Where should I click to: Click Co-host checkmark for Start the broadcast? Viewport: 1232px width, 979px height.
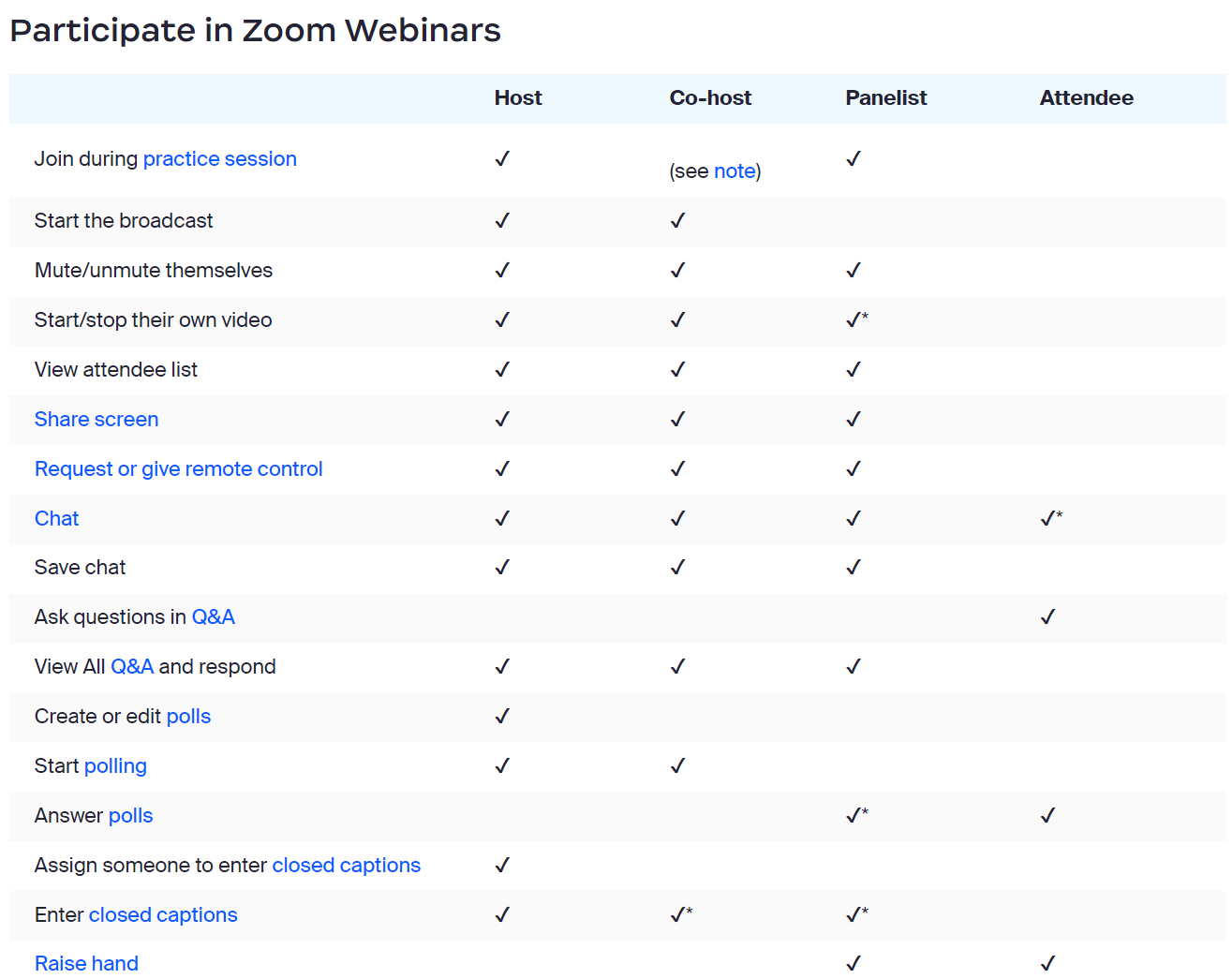(677, 220)
